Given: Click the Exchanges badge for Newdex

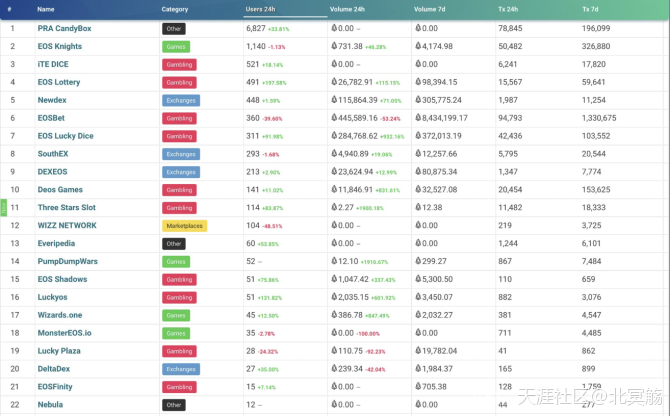Looking at the screenshot, I should tap(181, 100).
